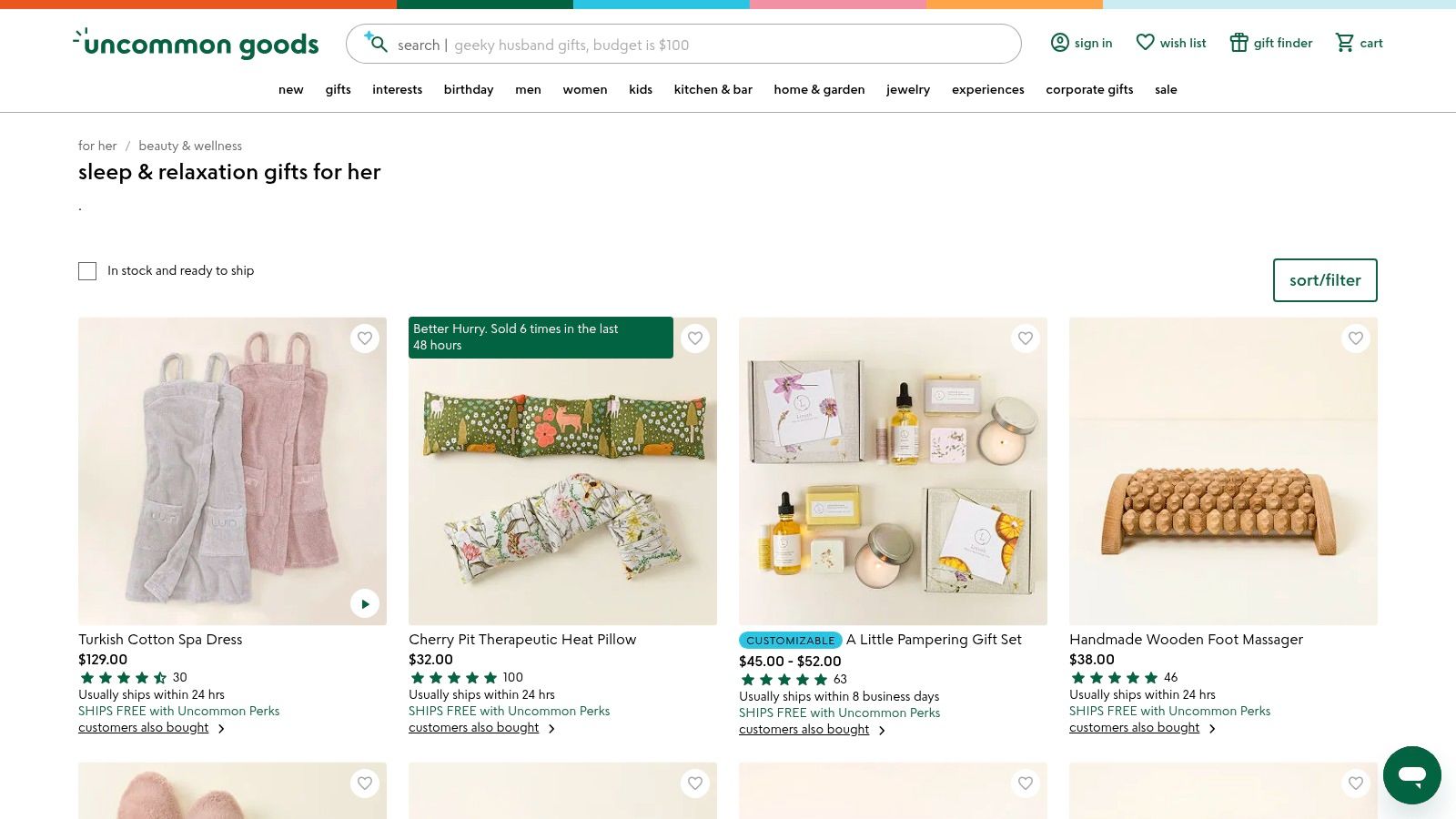Image resolution: width=1456 pixels, height=819 pixels.
Task: Expand customers also bought under Pampering Gift Set
Action: [813, 730]
